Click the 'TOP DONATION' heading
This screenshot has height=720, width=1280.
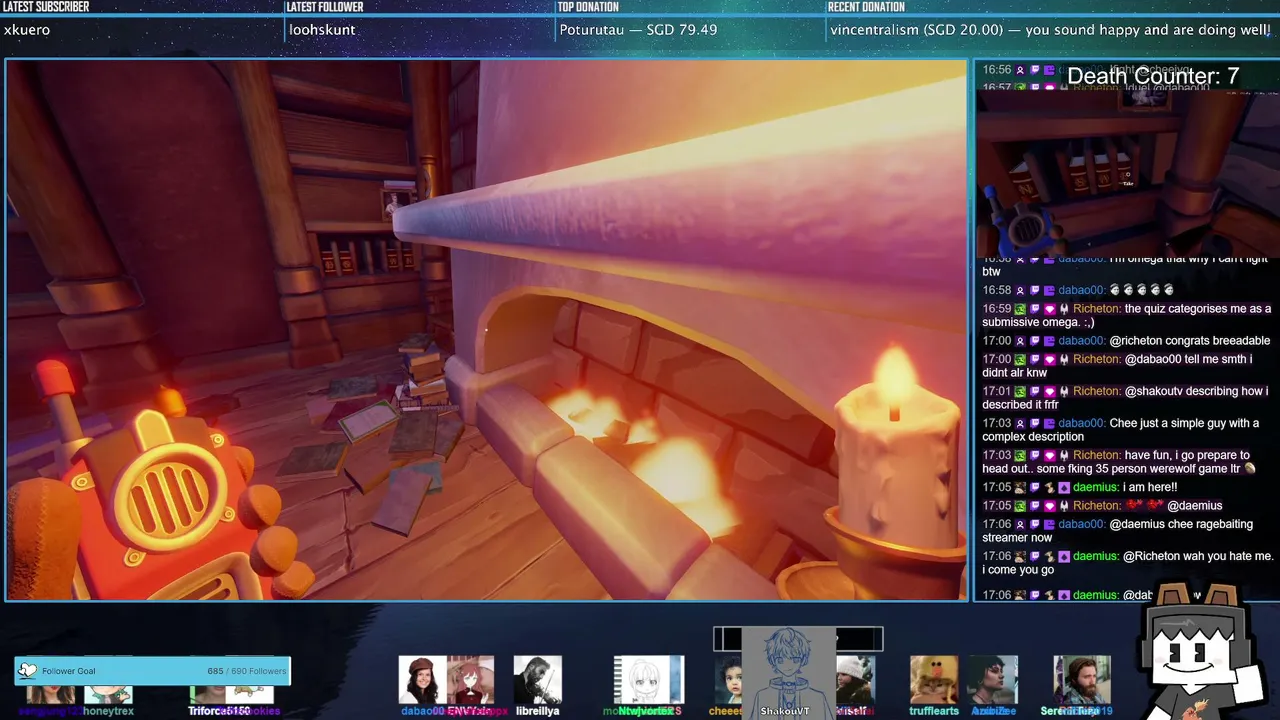pyautogui.click(x=588, y=7)
